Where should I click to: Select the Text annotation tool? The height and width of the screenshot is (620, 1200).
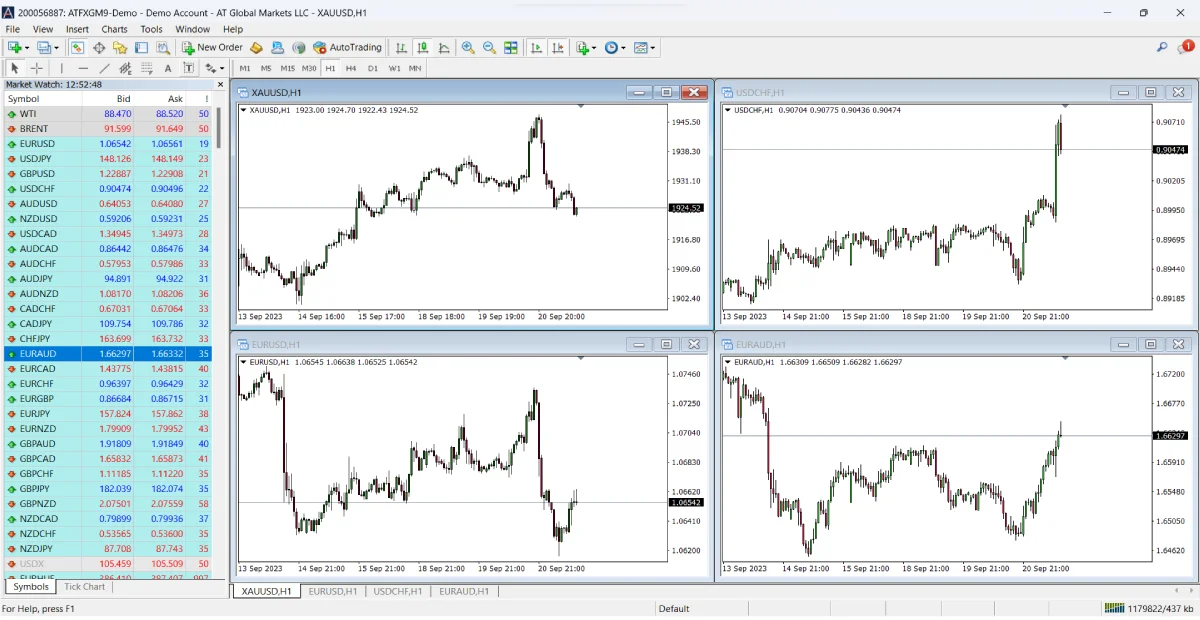click(167, 68)
